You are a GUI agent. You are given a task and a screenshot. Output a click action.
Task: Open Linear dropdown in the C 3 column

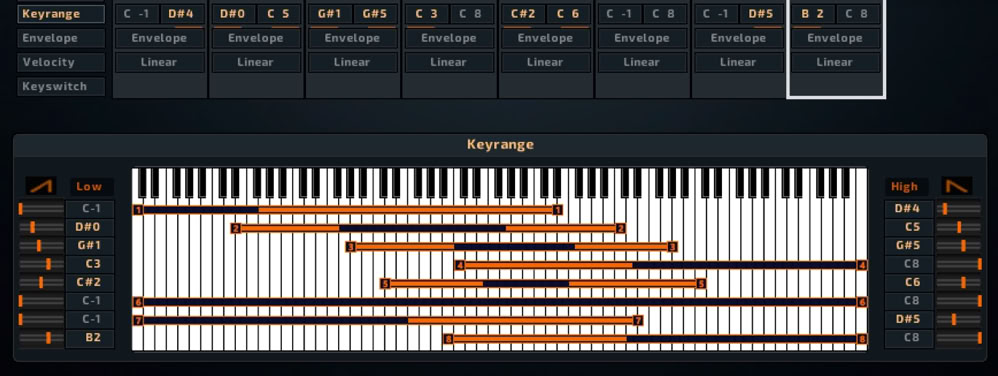click(x=449, y=62)
